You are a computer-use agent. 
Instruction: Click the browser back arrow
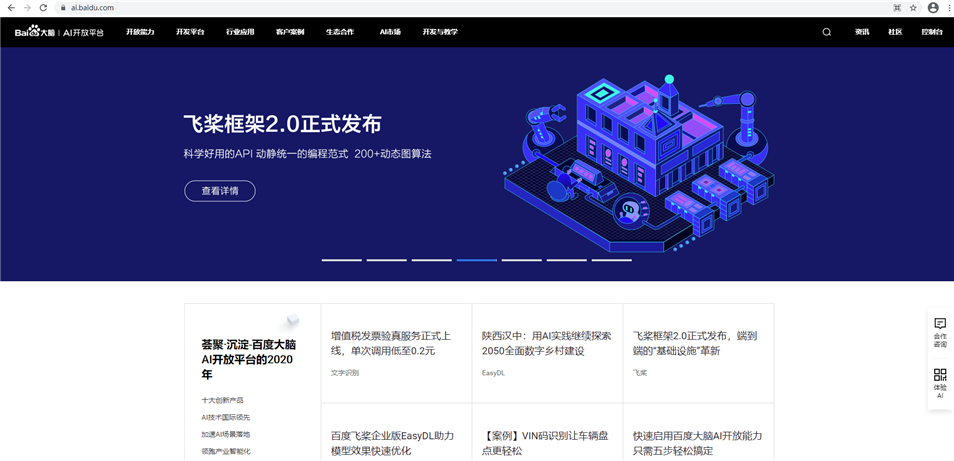(x=11, y=8)
